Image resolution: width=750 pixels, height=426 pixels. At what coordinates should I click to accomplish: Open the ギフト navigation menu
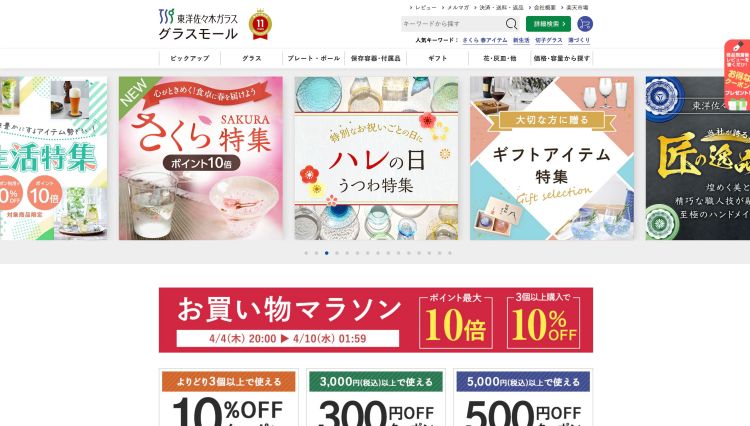[438, 58]
